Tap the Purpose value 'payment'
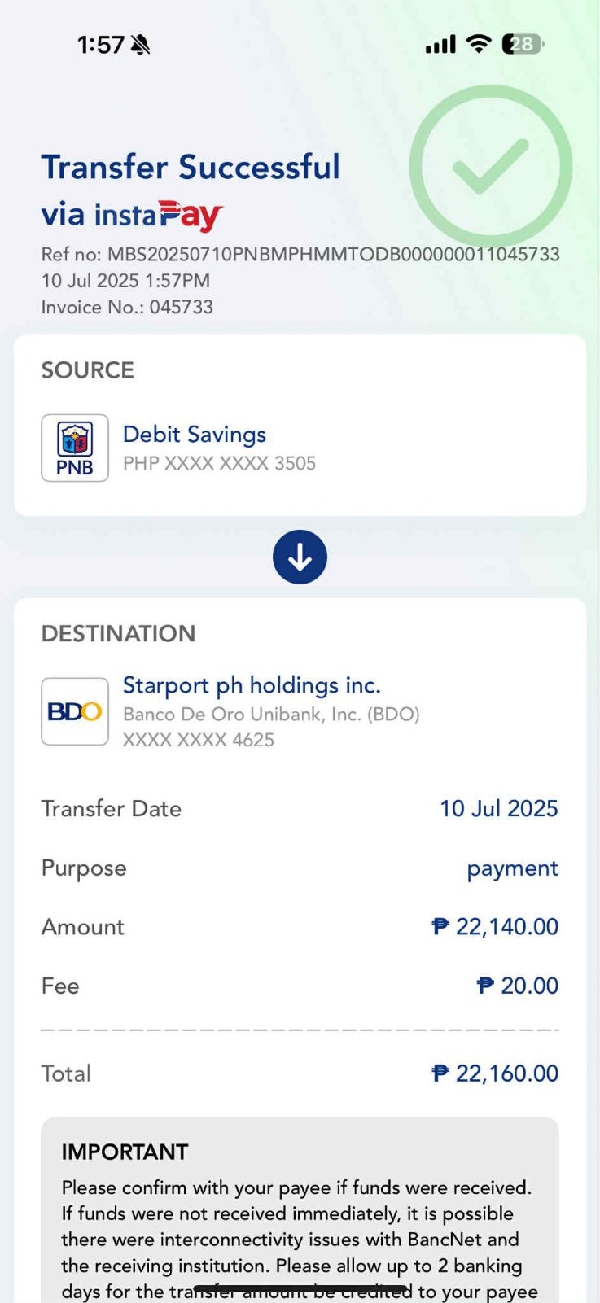Viewport: 600px width, 1303px height. click(512, 868)
